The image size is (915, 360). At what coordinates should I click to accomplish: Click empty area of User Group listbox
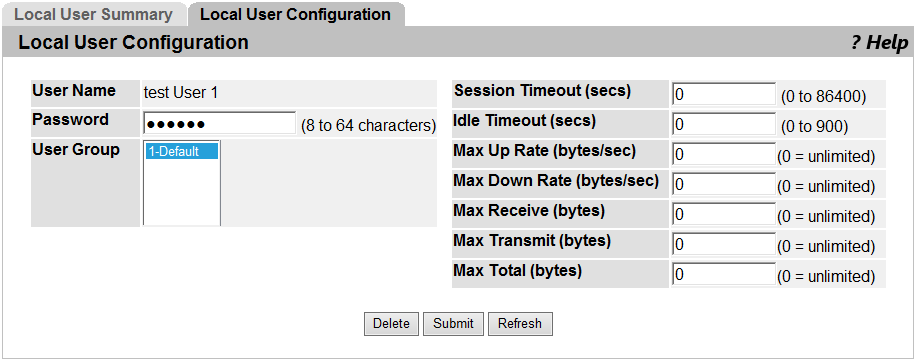(182, 193)
